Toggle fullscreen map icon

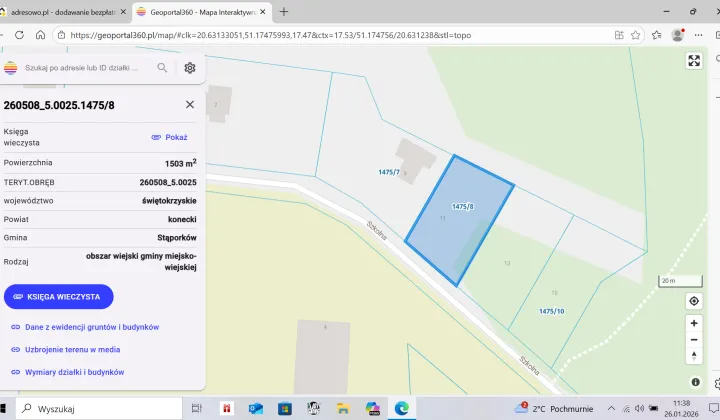click(x=694, y=61)
